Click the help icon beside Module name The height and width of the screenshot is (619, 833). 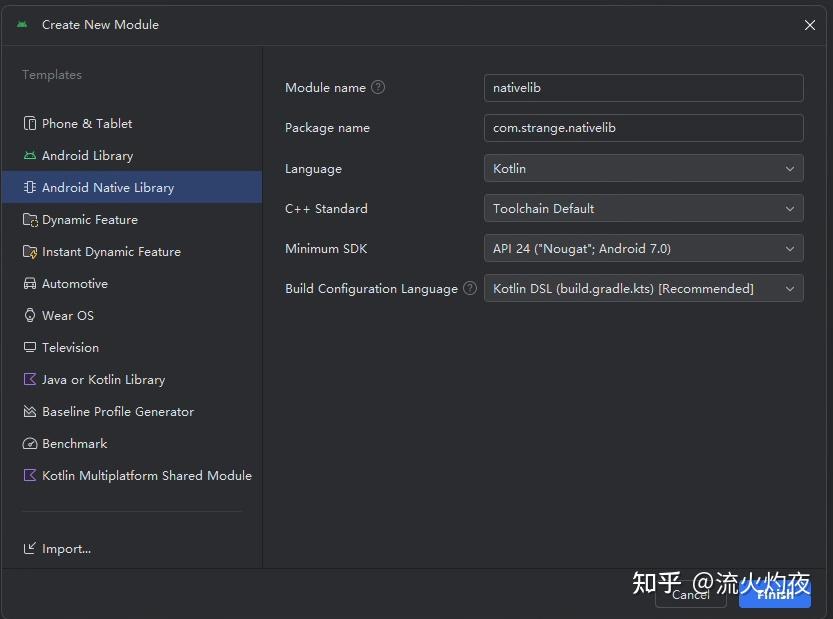coord(378,87)
